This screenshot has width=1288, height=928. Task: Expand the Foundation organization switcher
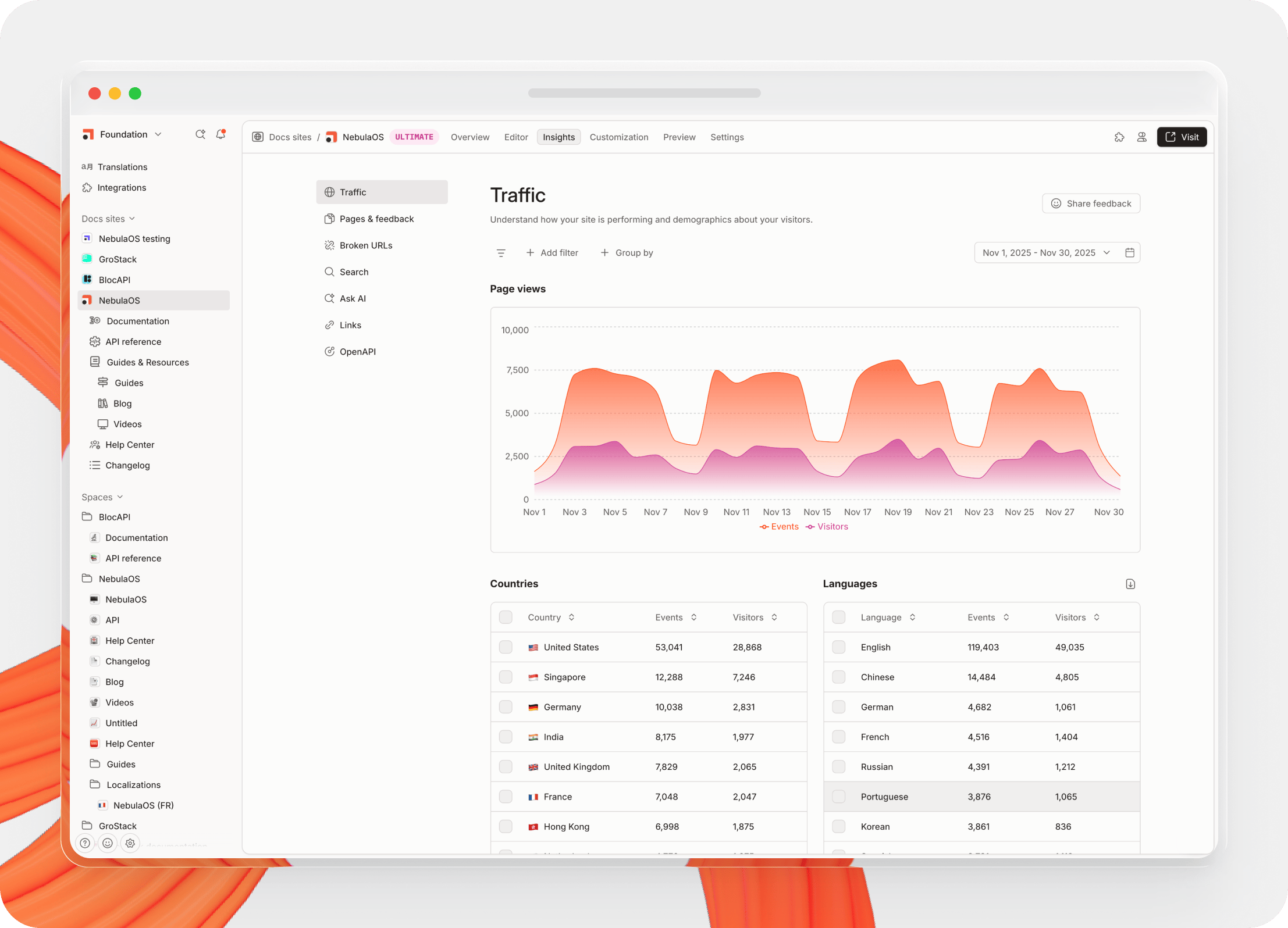point(123,134)
